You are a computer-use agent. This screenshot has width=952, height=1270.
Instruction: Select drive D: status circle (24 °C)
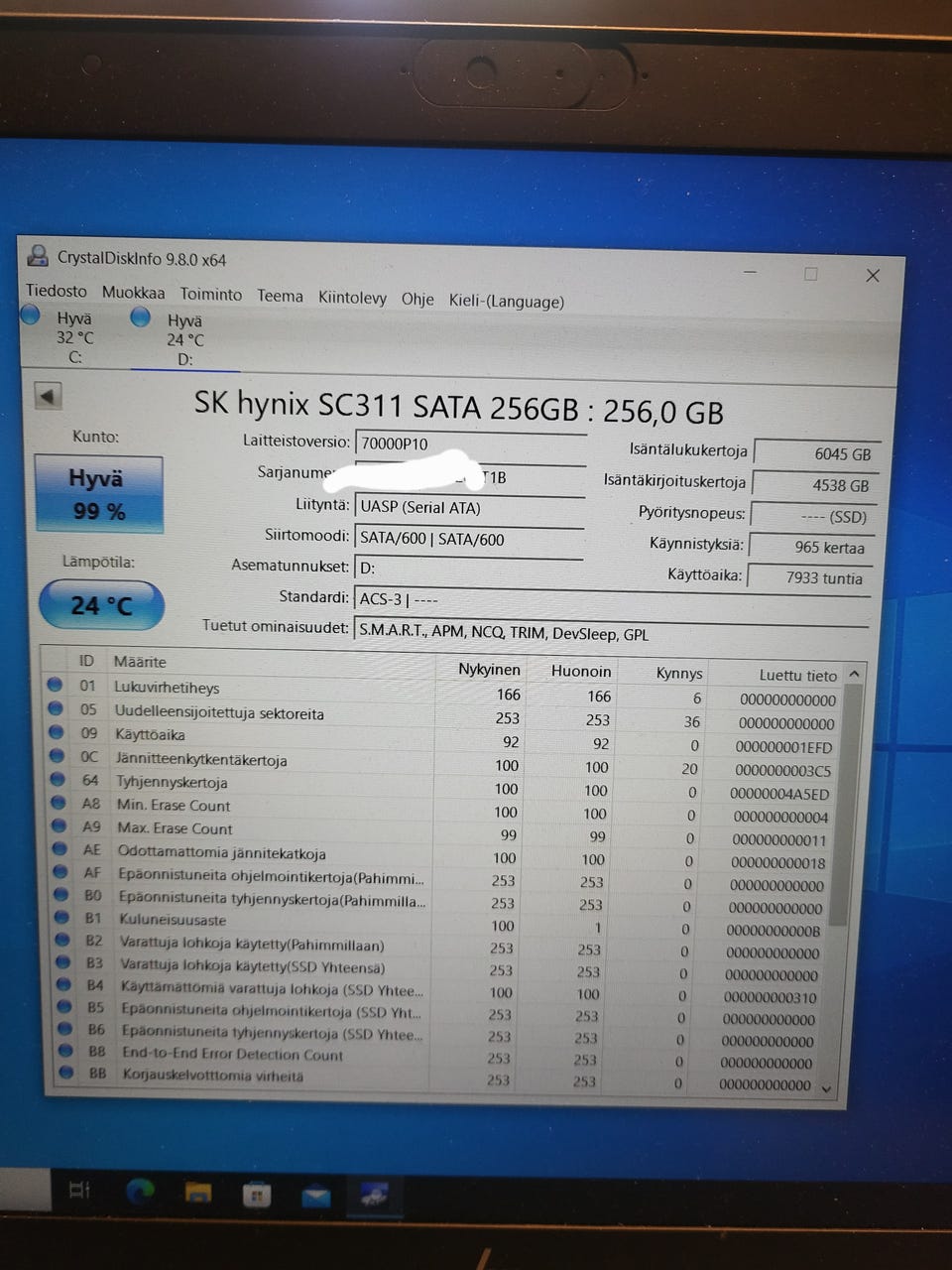pyautogui.click(x=141, y=317)
